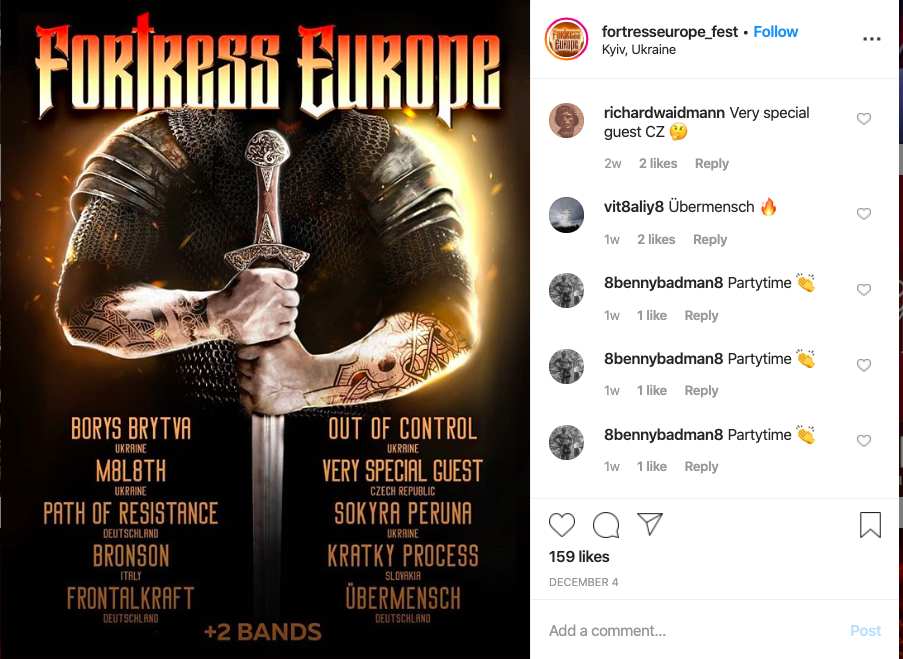Open the fortresseurope_fest profile picture

click(x=566, y=39)
